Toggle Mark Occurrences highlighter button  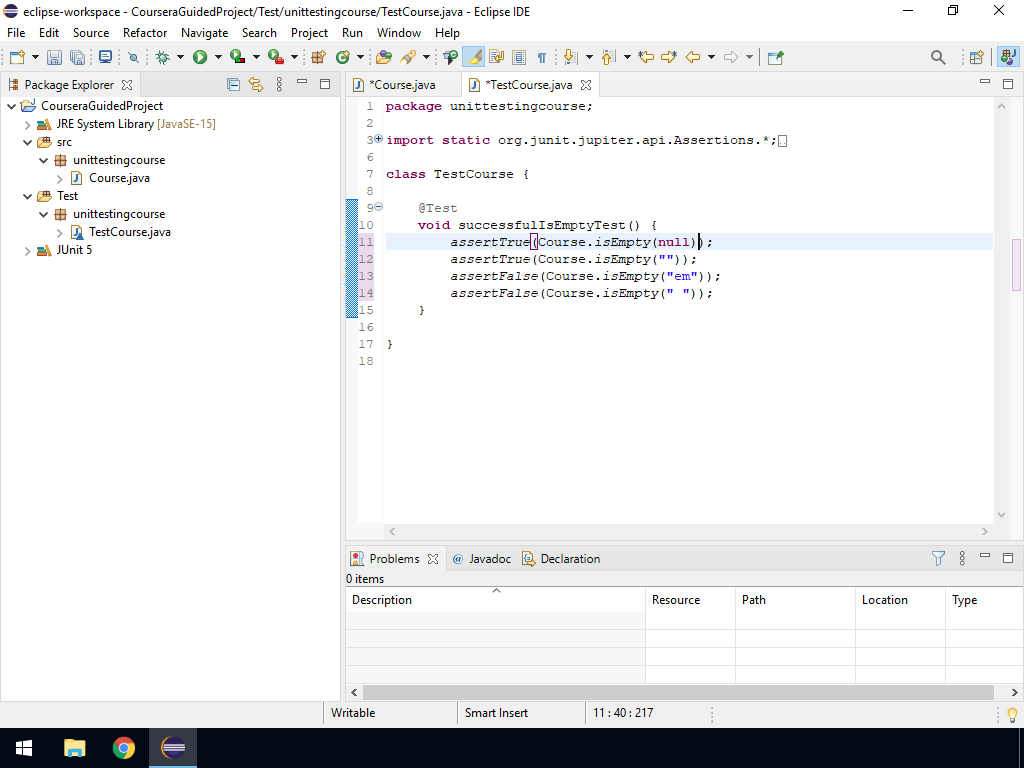474,58
